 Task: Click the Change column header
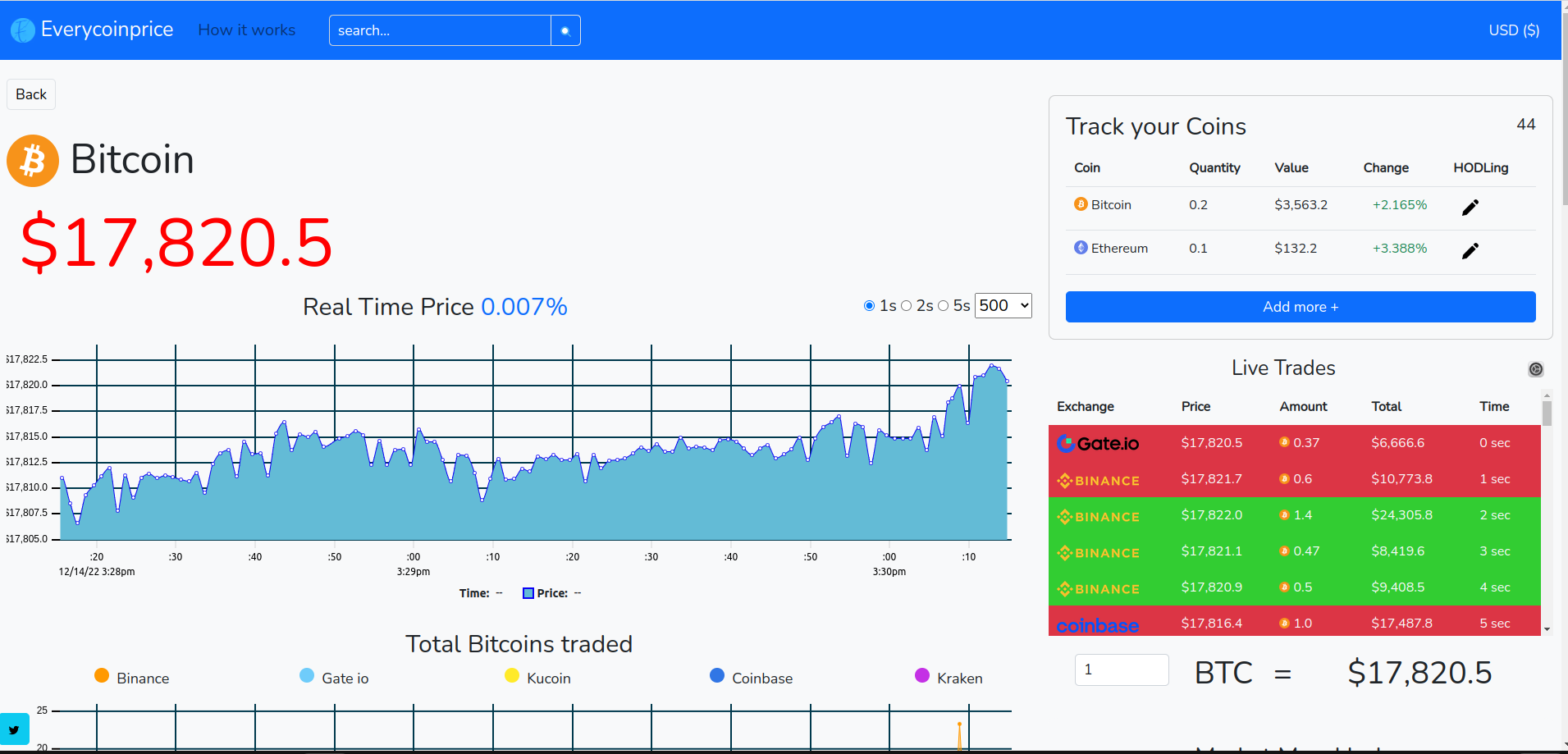(x=1386, y=167)
